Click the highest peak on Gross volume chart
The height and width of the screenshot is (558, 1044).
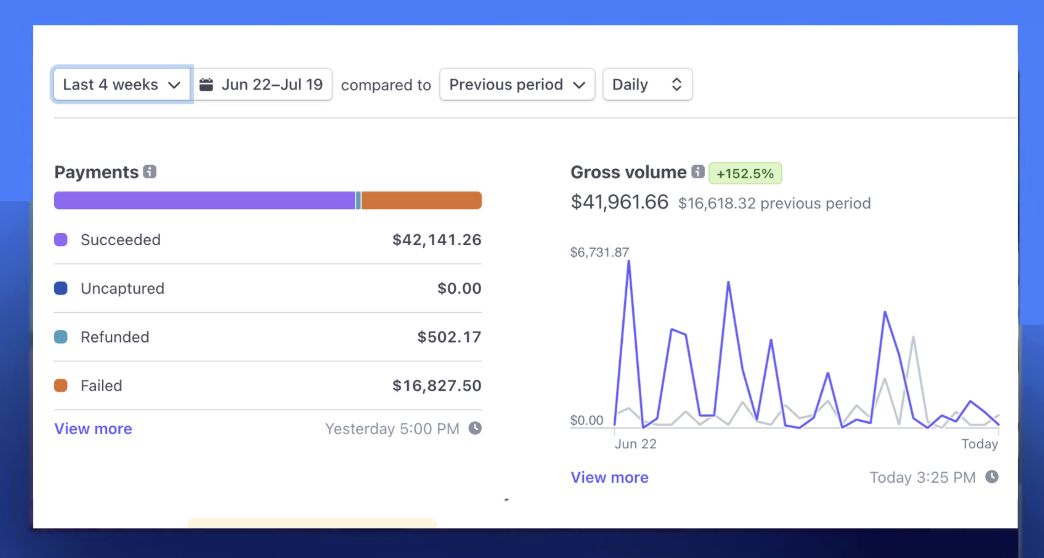[x=628, y=262]
